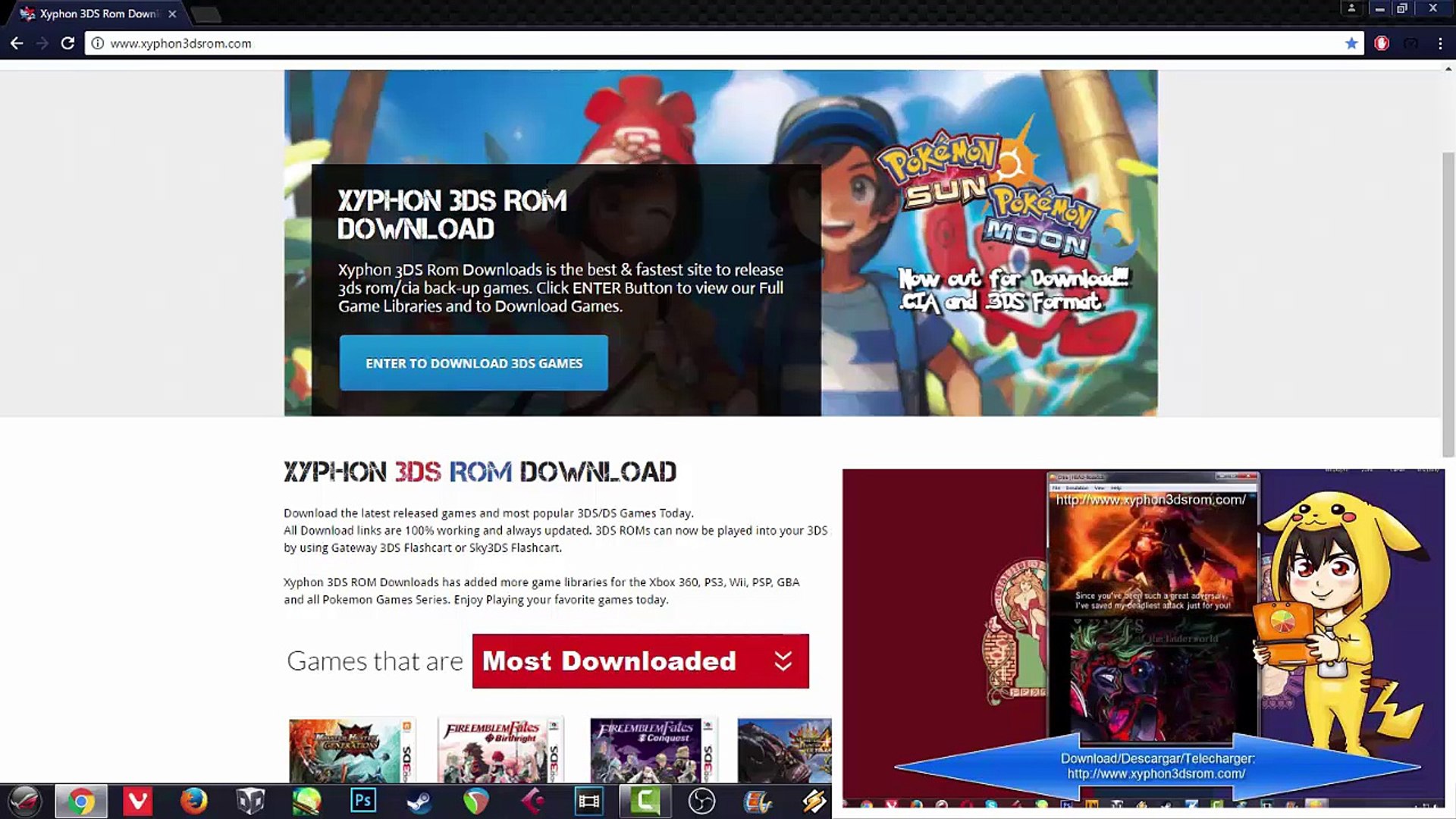Open the Chrome profile user icon
Viewport: 1456px width, 819px height.
point(1351,8)
